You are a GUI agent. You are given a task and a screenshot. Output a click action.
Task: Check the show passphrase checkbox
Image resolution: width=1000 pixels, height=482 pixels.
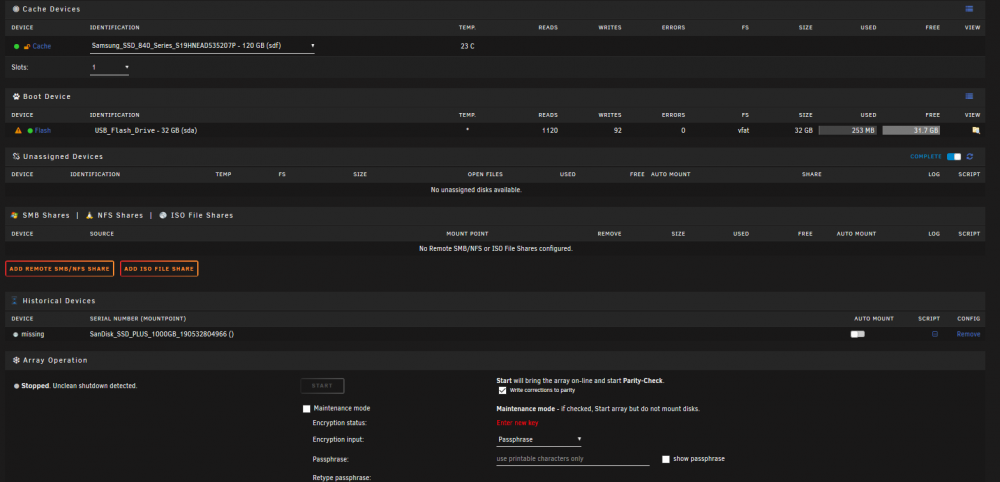coord(666,459)
